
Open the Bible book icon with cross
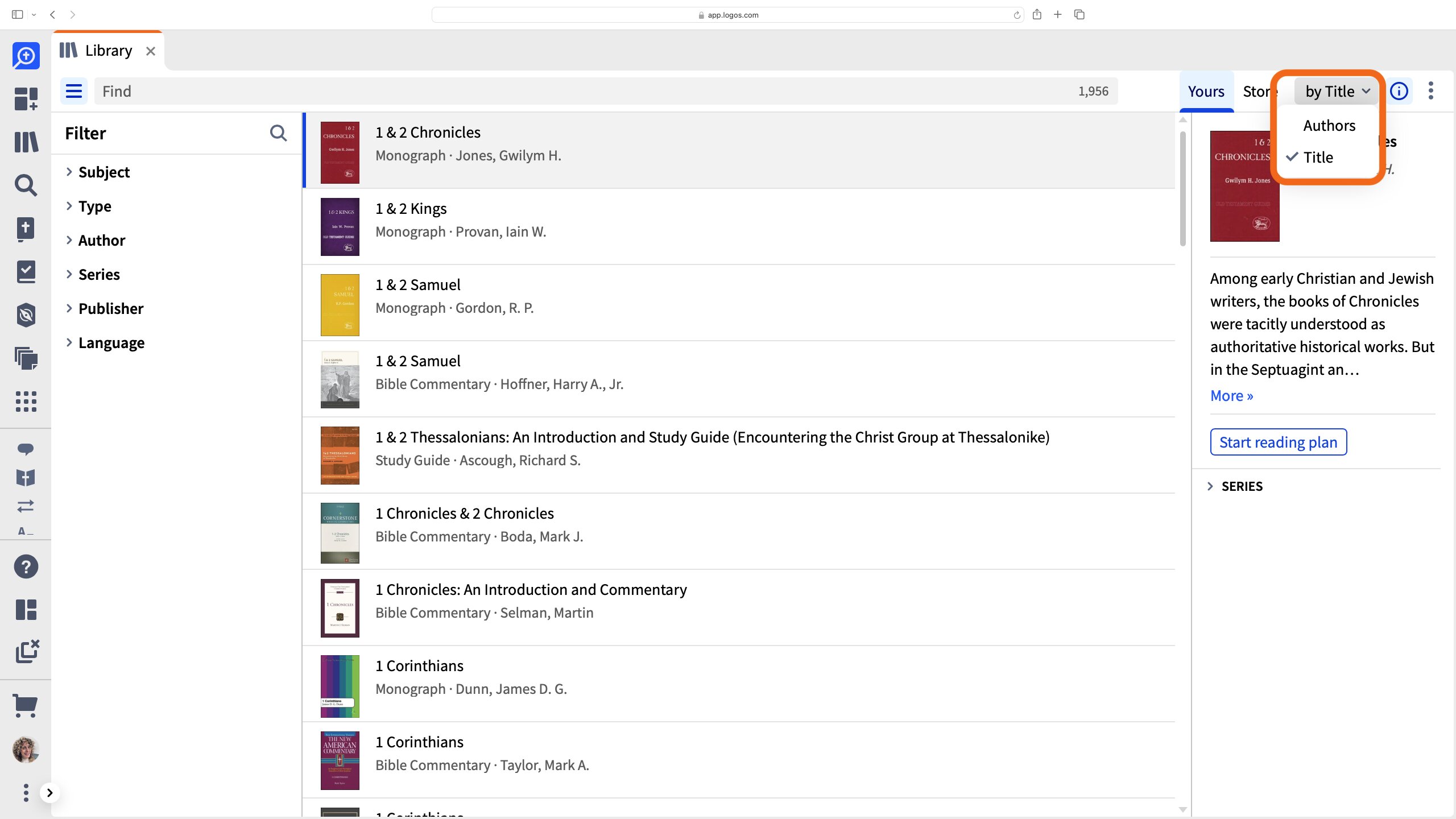pos(26,229)
